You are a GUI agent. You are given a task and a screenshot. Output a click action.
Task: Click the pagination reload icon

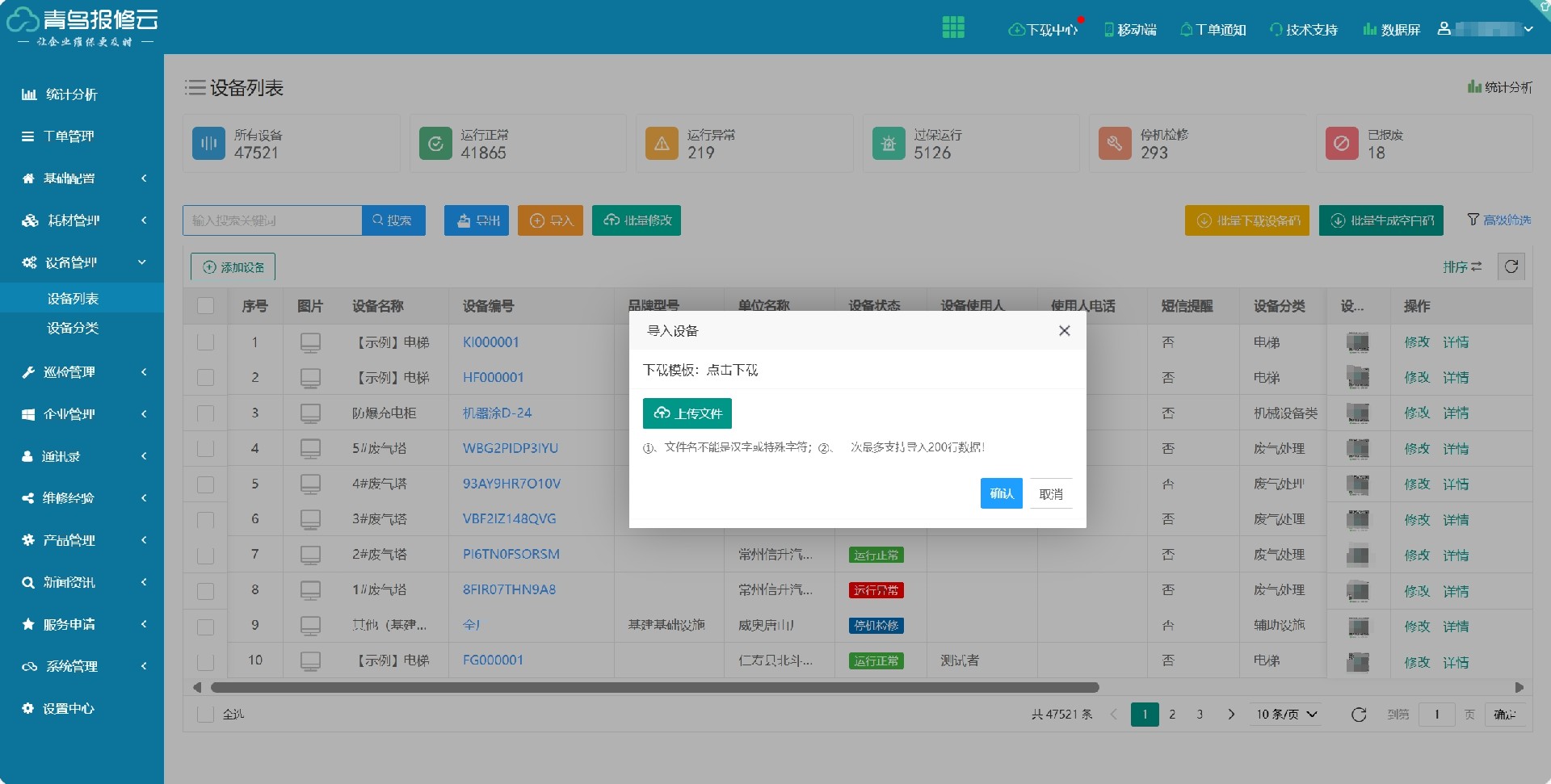pos(1359,715)
